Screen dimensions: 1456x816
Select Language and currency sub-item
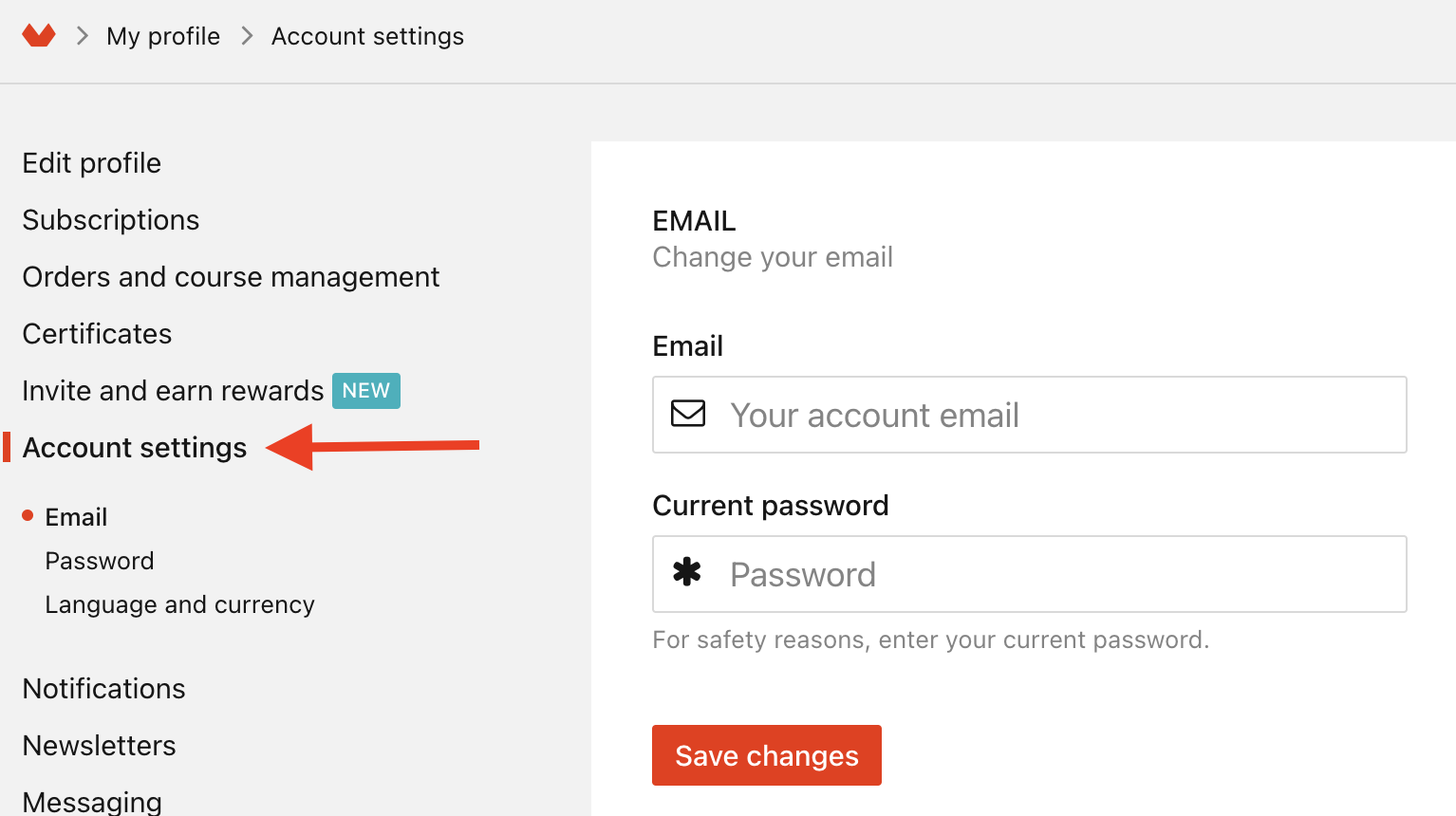coord(179,604)
